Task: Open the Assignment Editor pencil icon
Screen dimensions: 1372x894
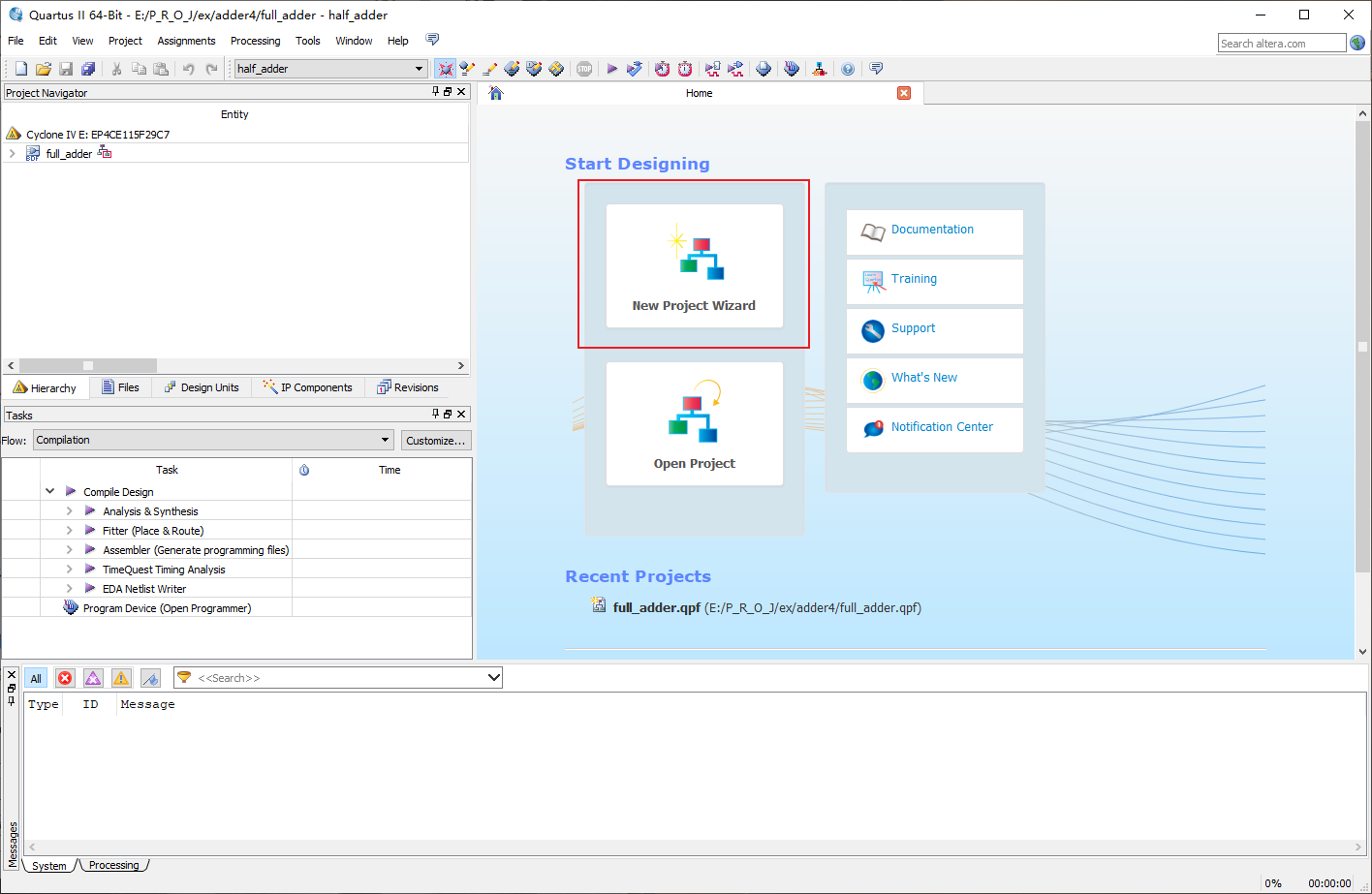Action: pos(489,69)
